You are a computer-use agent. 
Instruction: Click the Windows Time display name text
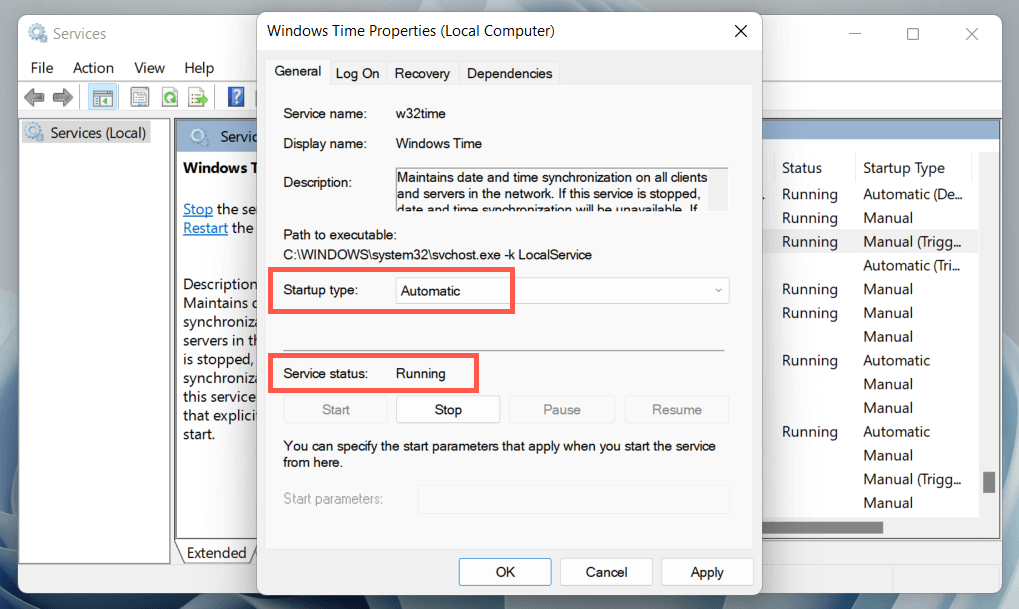click(x=439, y=144)
